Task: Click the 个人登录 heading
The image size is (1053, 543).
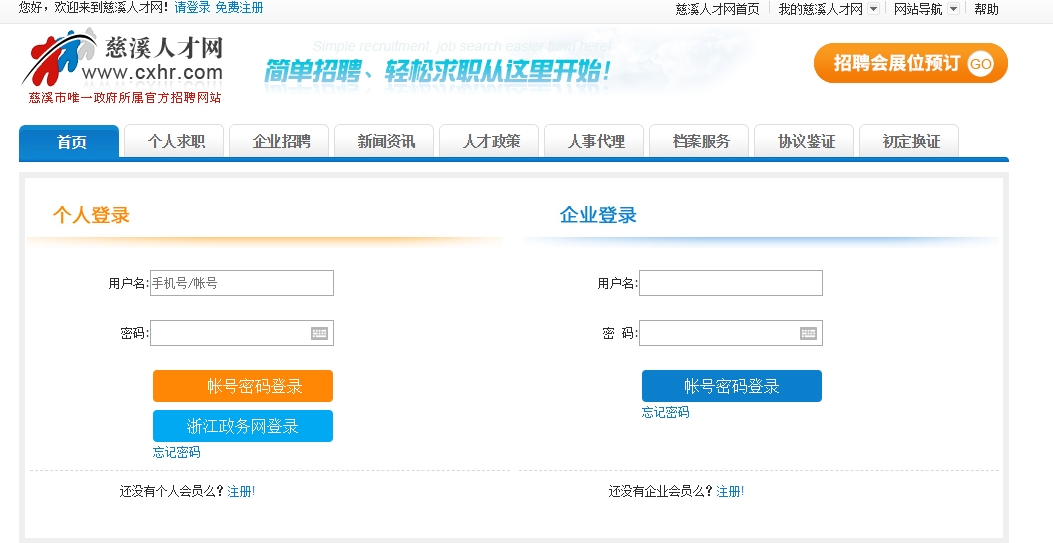Action: click(x=91, y=215)
